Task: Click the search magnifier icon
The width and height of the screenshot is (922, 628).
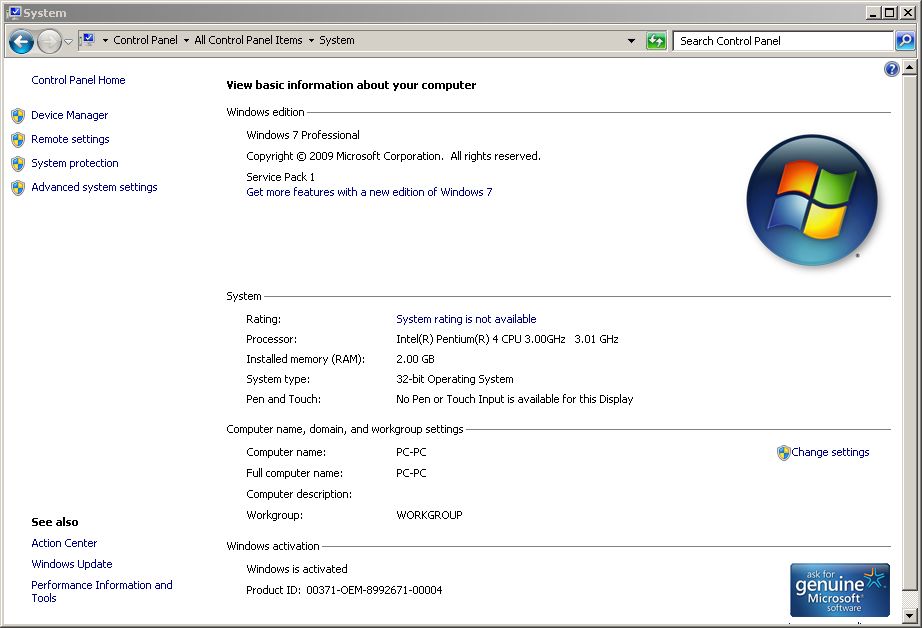Action: click(904, 41)
